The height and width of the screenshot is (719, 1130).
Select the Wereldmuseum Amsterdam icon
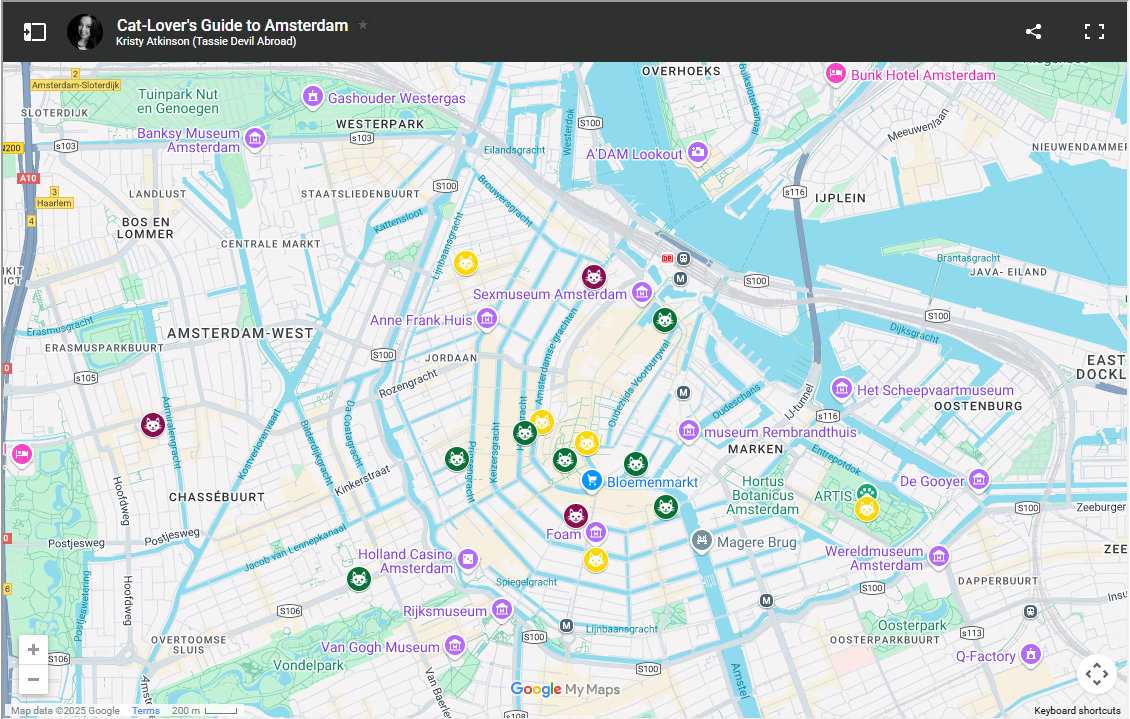coord(938,556)
